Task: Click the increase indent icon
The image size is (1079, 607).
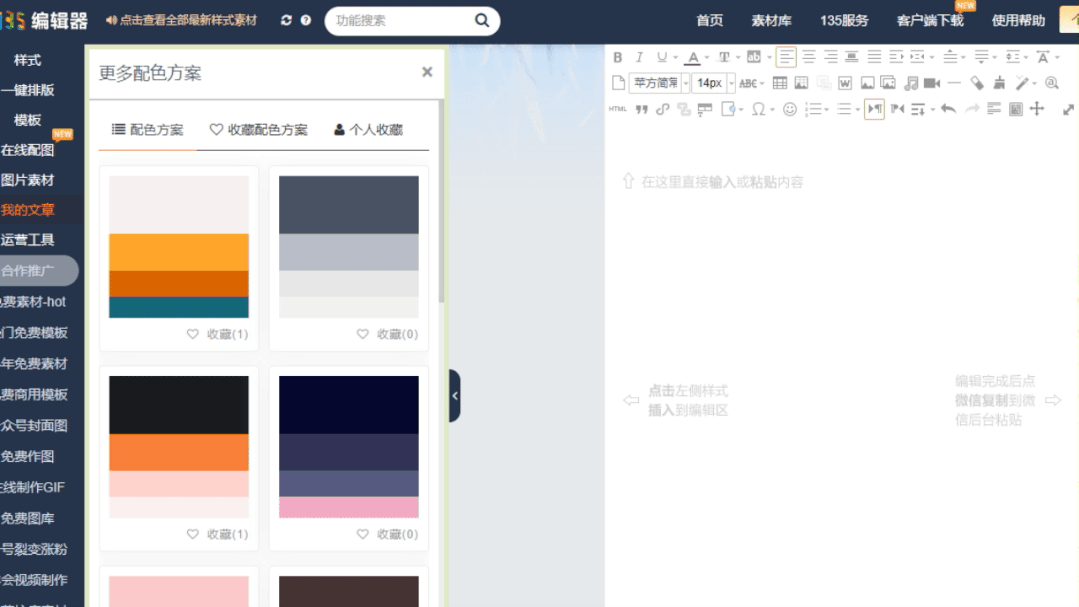Action: (896, 57)
